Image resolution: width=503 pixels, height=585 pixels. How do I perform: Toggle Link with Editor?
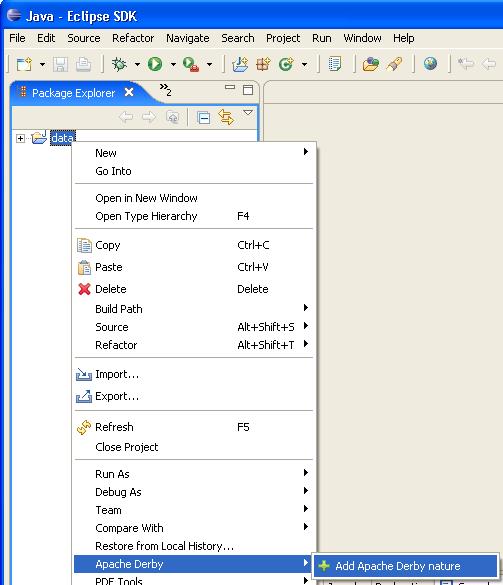(x=226, y=117)
